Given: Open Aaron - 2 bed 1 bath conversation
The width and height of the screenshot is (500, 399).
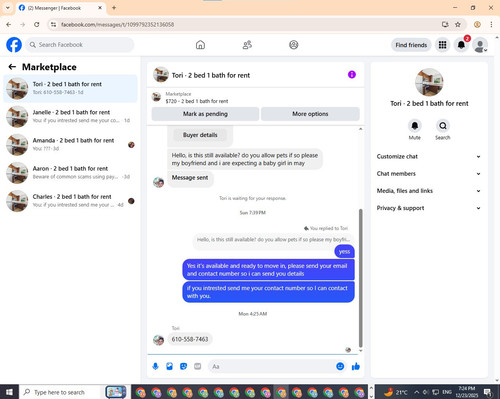Looking at the screenshot, I should [x=70, y=173].
